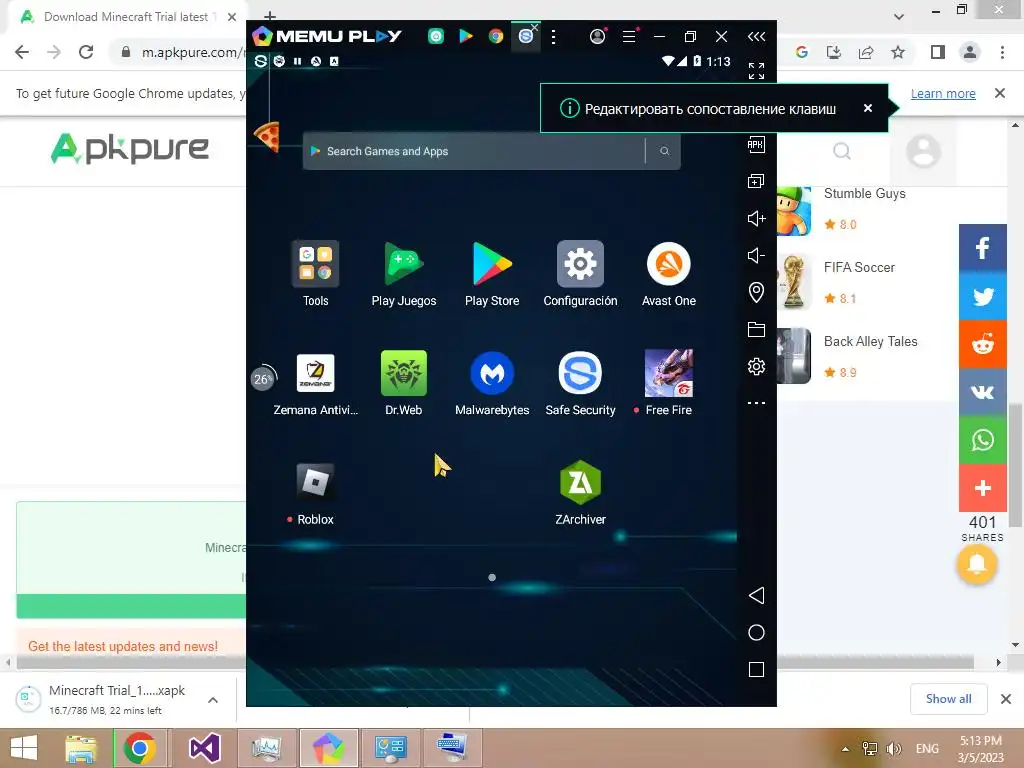Launch Play Juegos app

coord(404,264)
